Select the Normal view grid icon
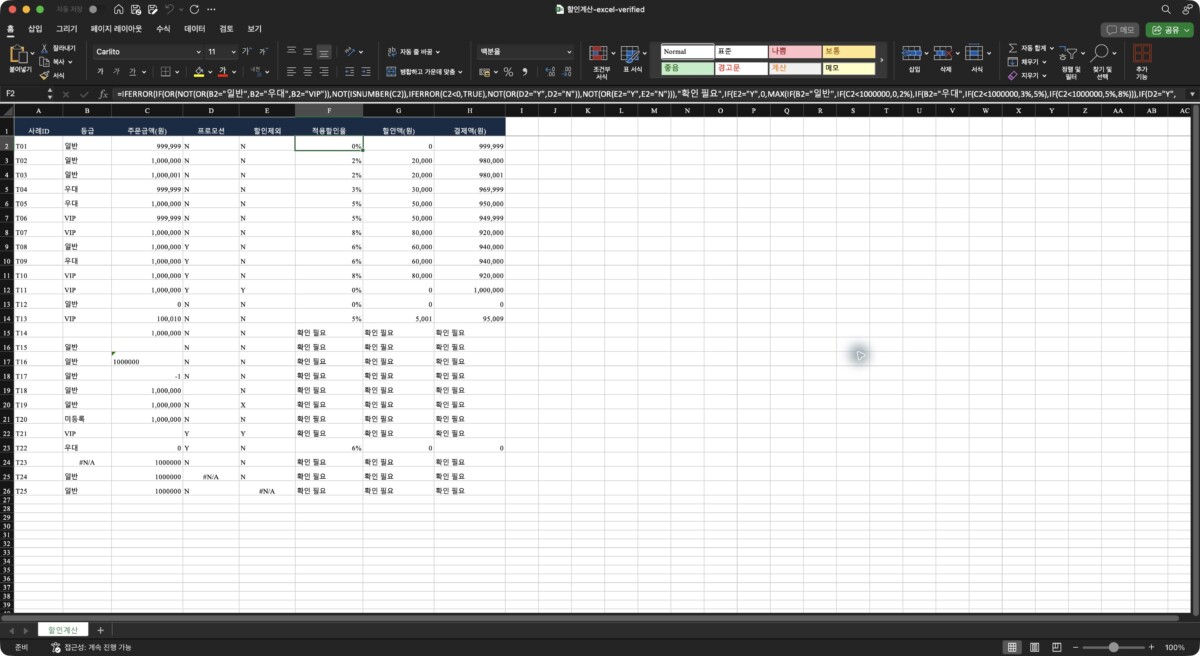This screenshot has width=1200, height=656. point(1010,647)
